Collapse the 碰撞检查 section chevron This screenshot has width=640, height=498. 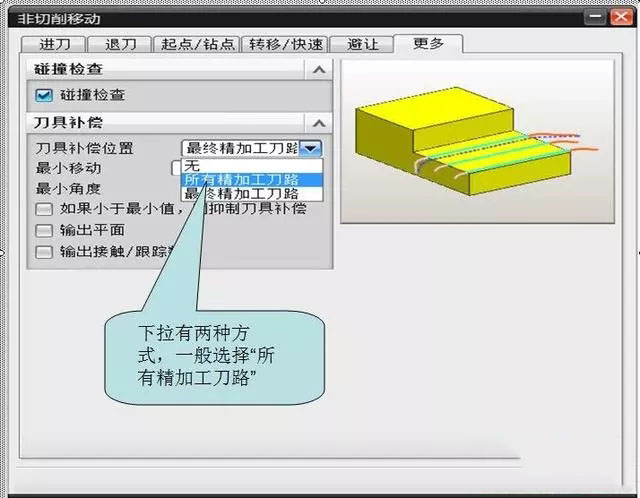[x=318, y=69]
